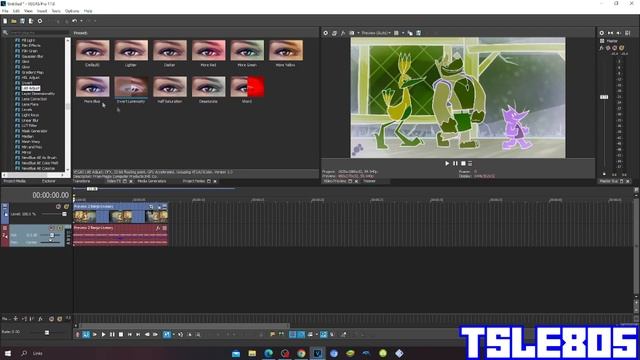Undo the last action with the Undo arrow
640x360 pixels.
[74, 21]
